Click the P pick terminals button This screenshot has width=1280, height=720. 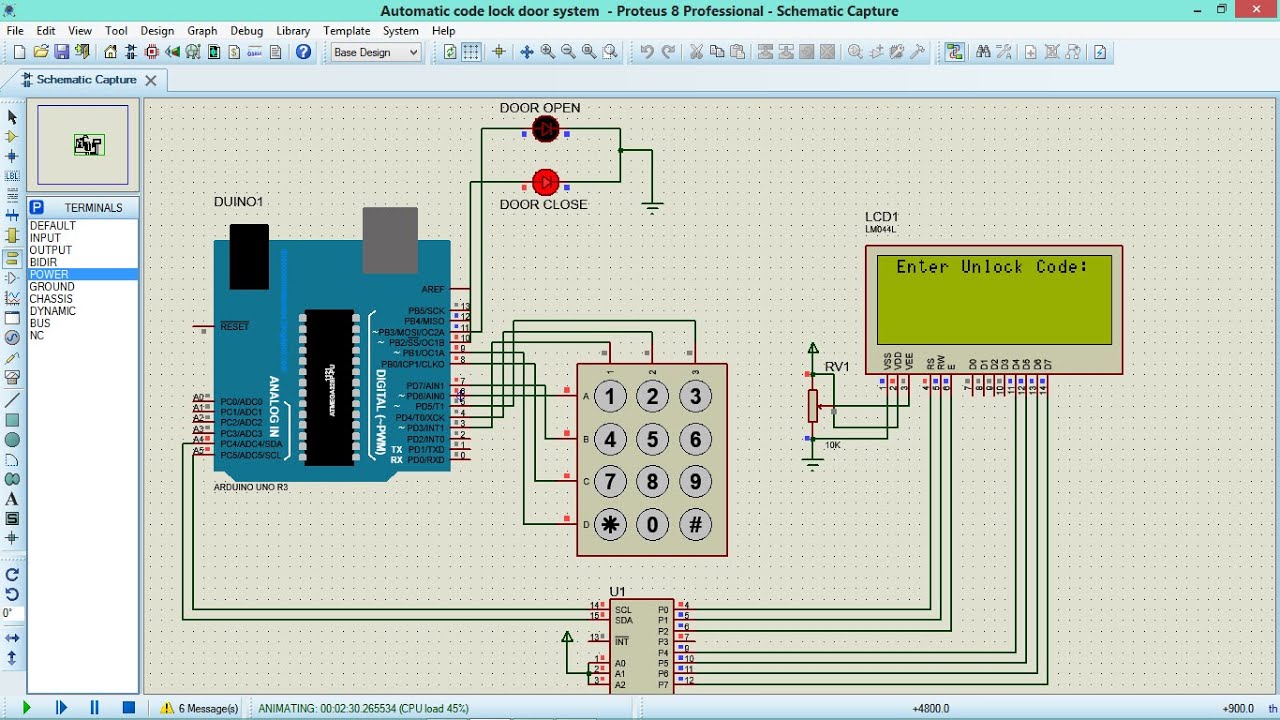click(x=36, y=208)
